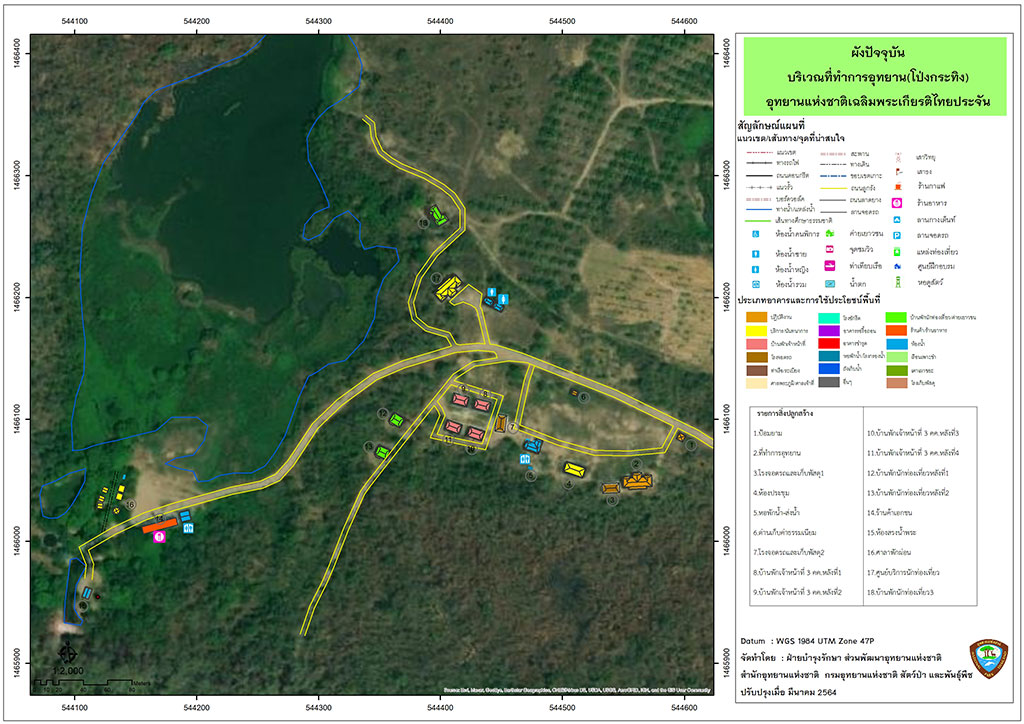The width and height of the screenshot is (1024, 724).
Task: Click the restroom marker beside the orange shop building
Action: pyautogui.click(x=189, y=527)
